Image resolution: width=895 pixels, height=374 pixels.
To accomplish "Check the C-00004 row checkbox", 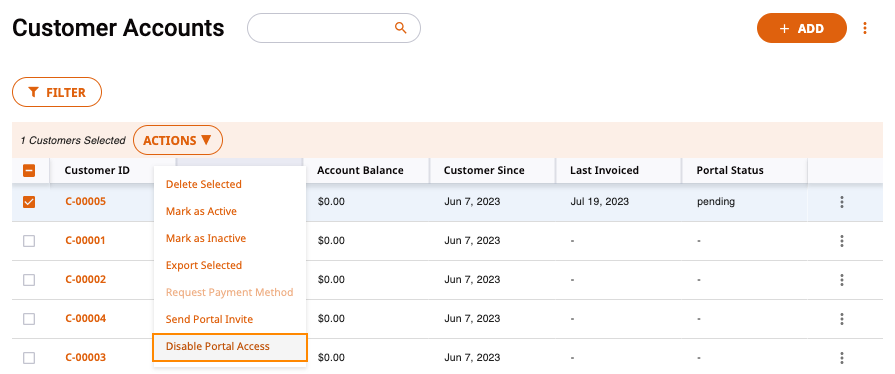I will tap(29, 319).
